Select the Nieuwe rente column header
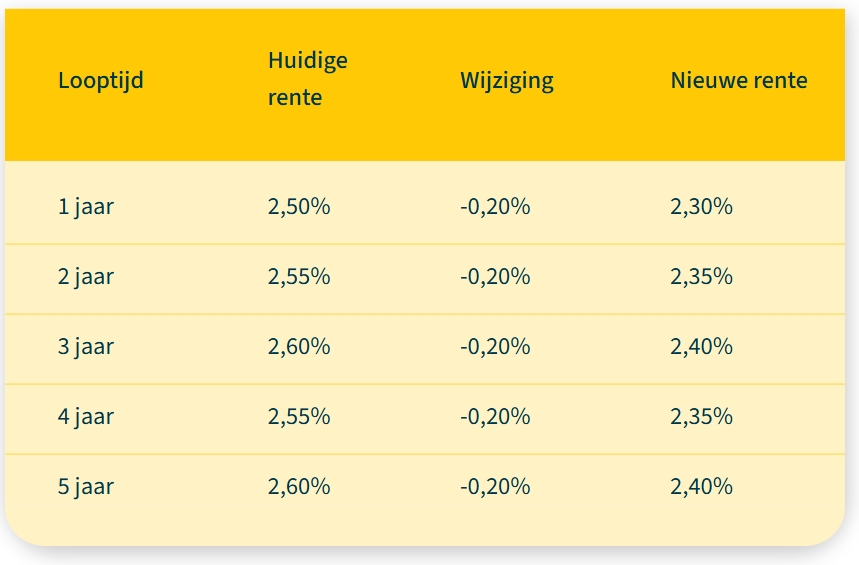This screenshot has width=859, height=565. 738,81
